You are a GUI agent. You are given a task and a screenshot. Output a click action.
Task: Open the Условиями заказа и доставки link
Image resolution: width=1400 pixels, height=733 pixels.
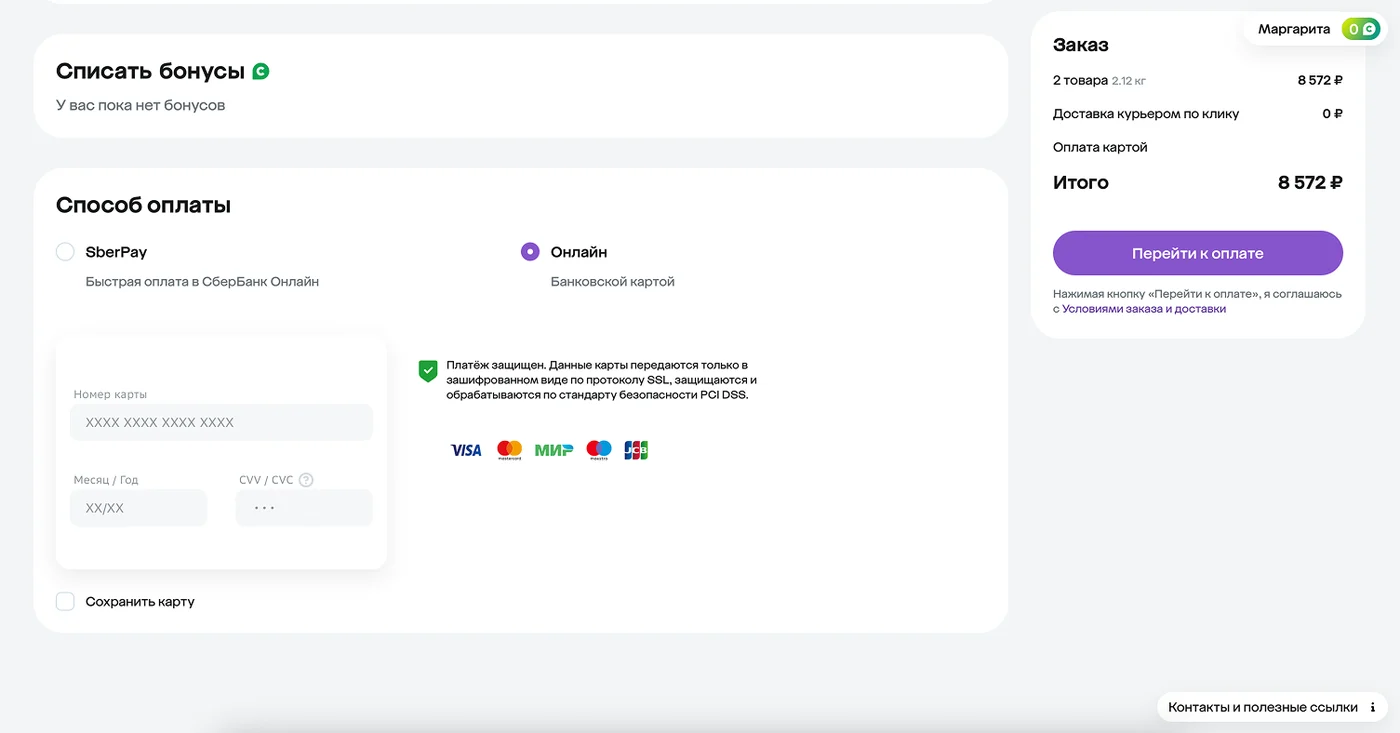[x=1144, y=309]
